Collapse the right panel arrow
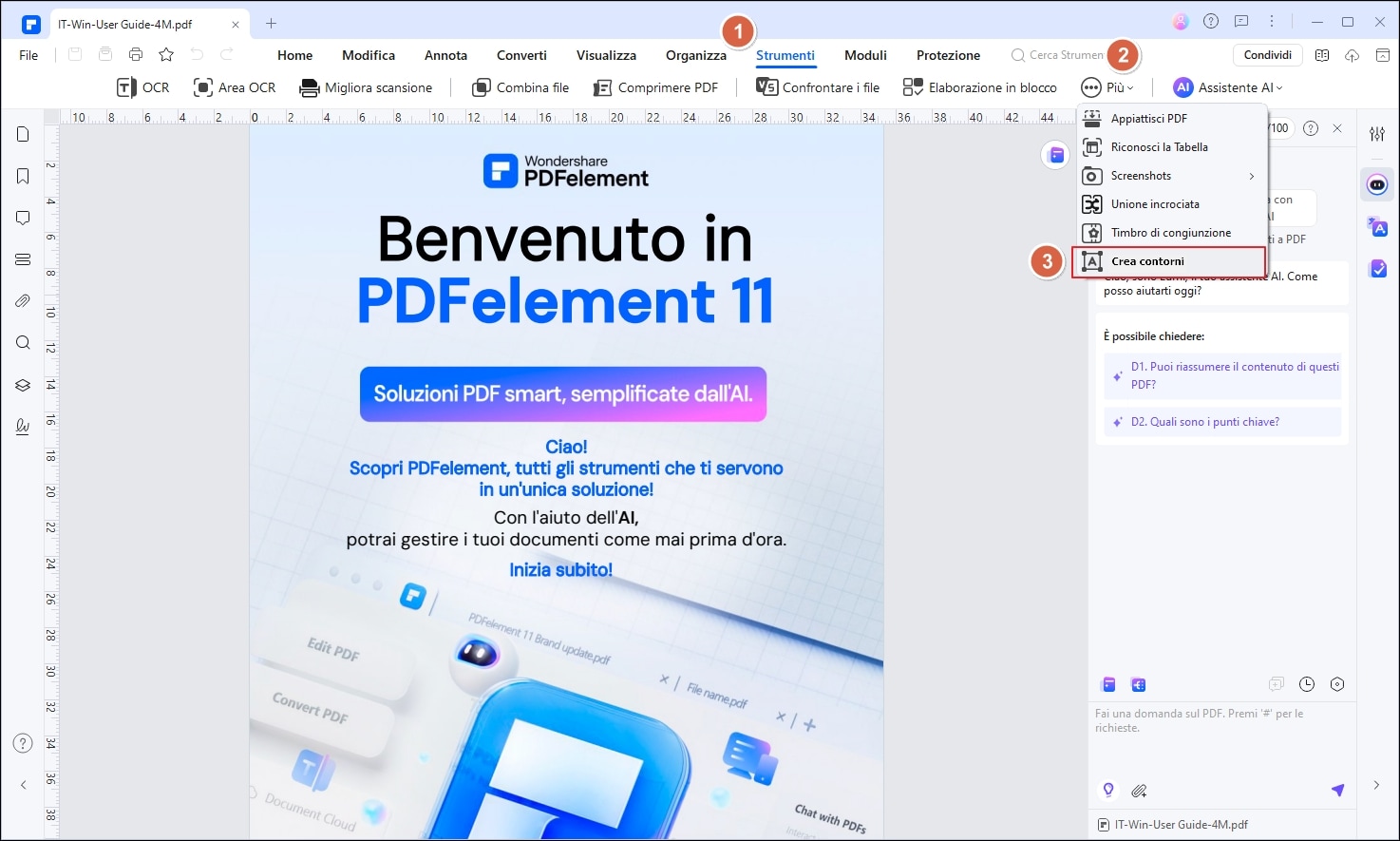This screenshot has width=1400, height=841. pyautogui.click(x=1376, y=785)
